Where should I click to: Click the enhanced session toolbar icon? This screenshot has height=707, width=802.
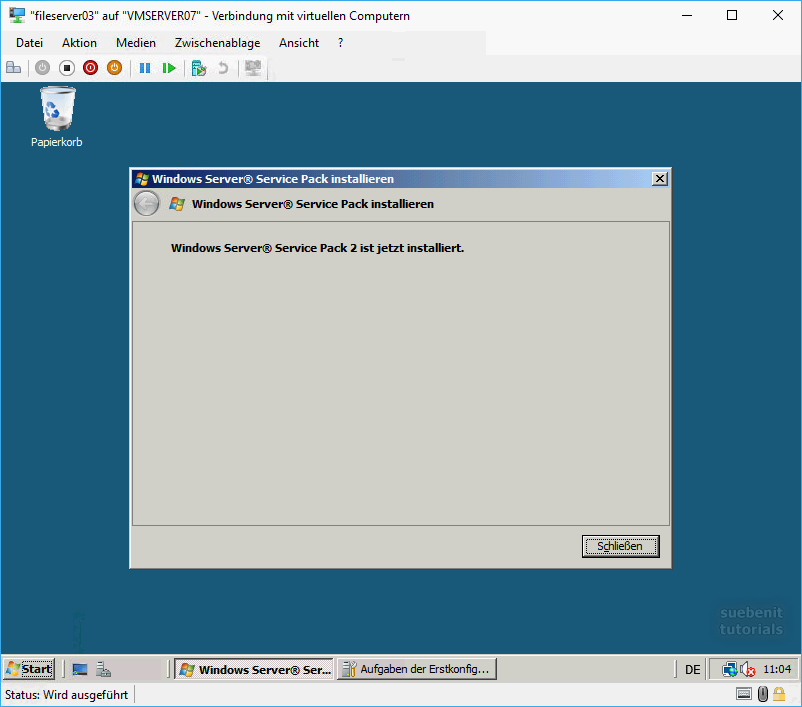pos(253,68)
